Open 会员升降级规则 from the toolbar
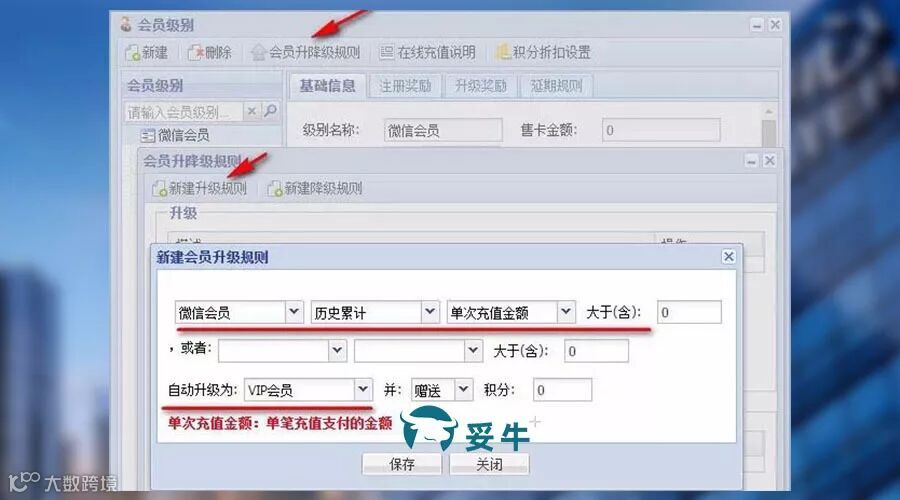This screenshot has height=500, width=900. coord(306,53)
